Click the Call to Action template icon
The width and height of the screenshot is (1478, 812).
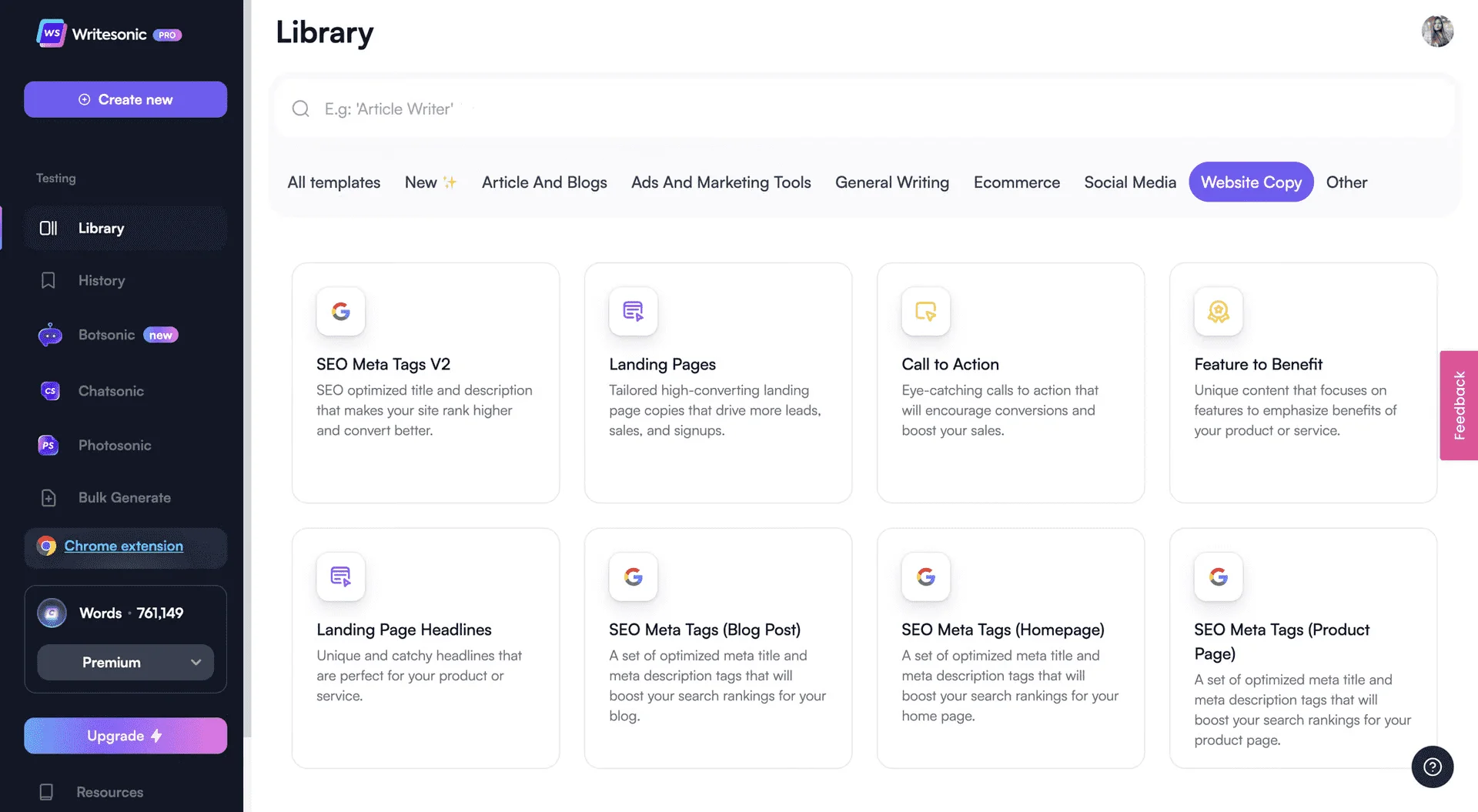pos(925,312)
